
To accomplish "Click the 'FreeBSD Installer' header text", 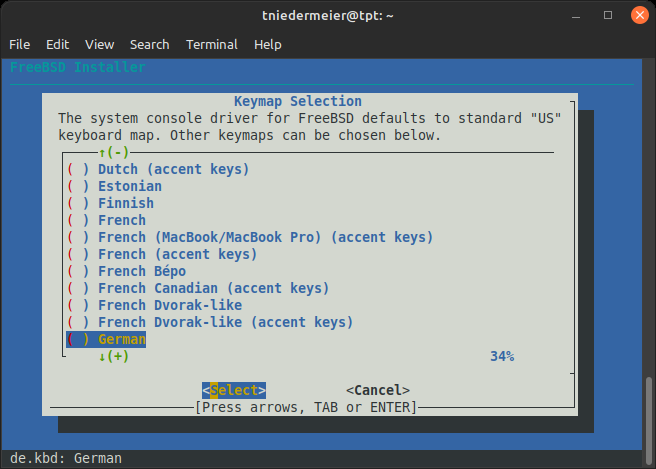I will click(78, 67).
